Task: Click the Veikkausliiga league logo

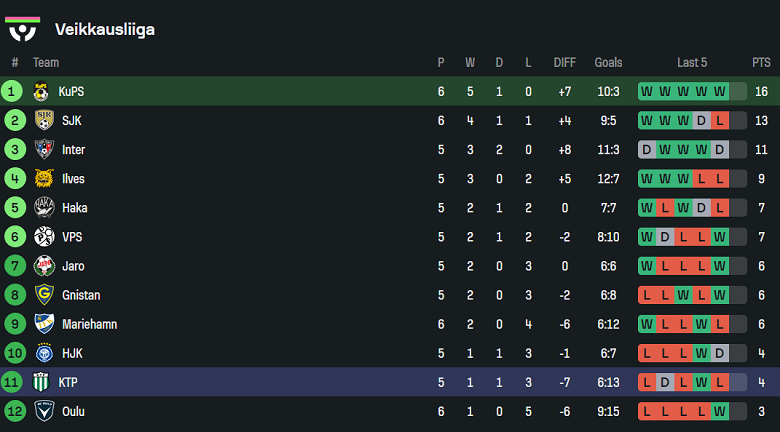Action: (23, 28)
